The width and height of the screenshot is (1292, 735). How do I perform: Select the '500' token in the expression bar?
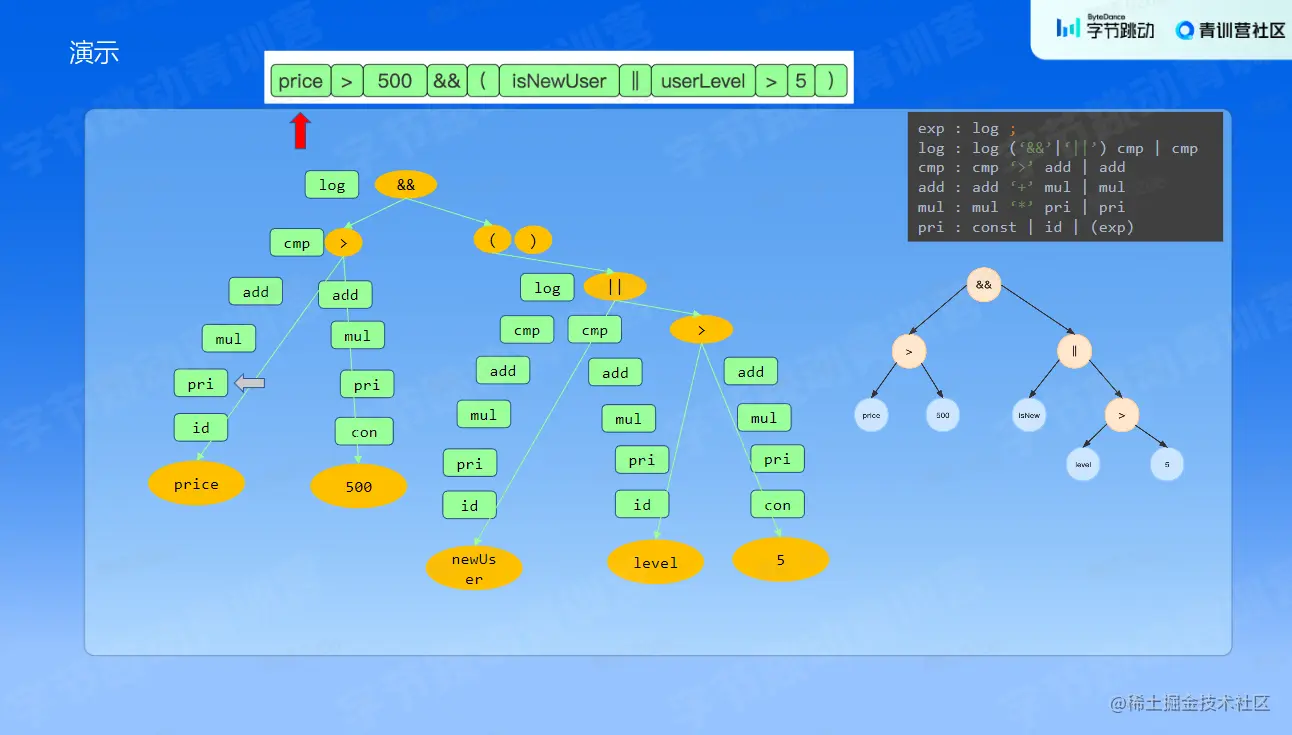[x=395, y=81]
